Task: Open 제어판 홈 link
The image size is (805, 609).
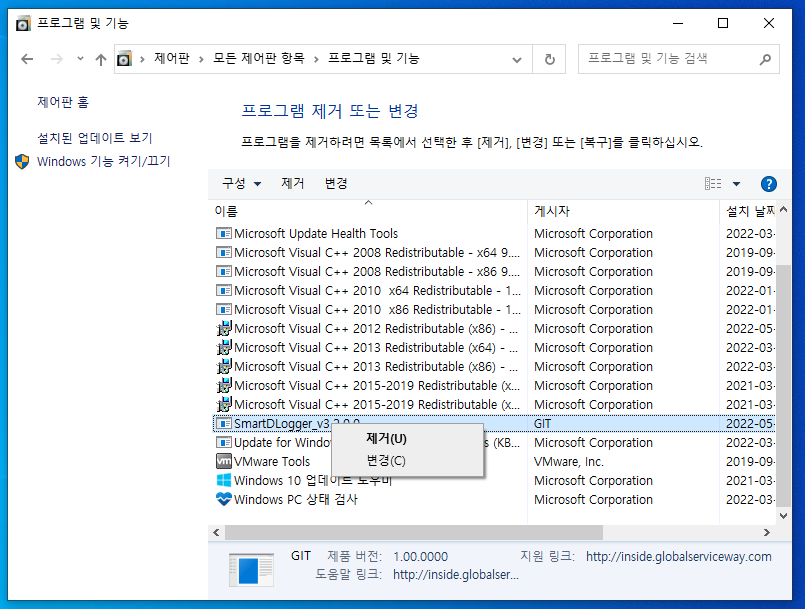Action: point(63,102)
